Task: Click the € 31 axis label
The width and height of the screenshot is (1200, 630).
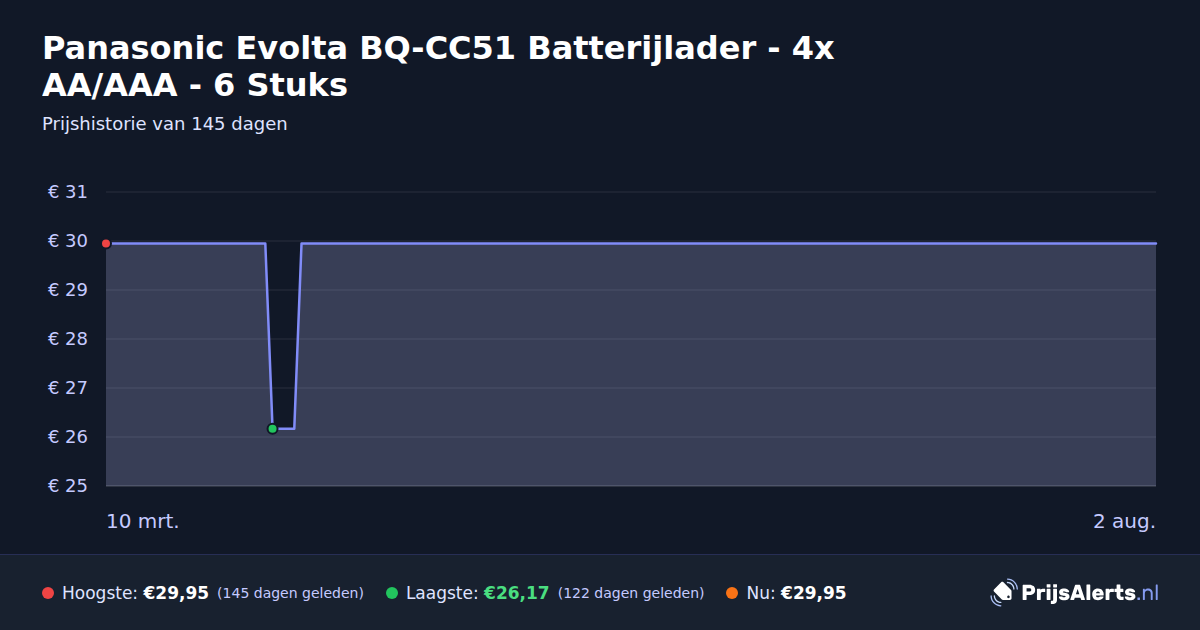Action: coord(68,192)
